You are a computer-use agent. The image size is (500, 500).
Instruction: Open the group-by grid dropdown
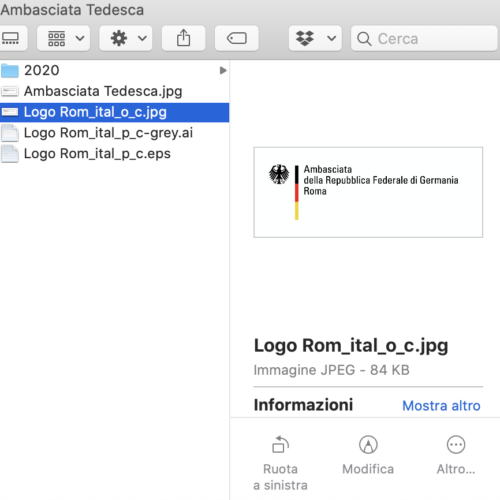click(63, 38)
